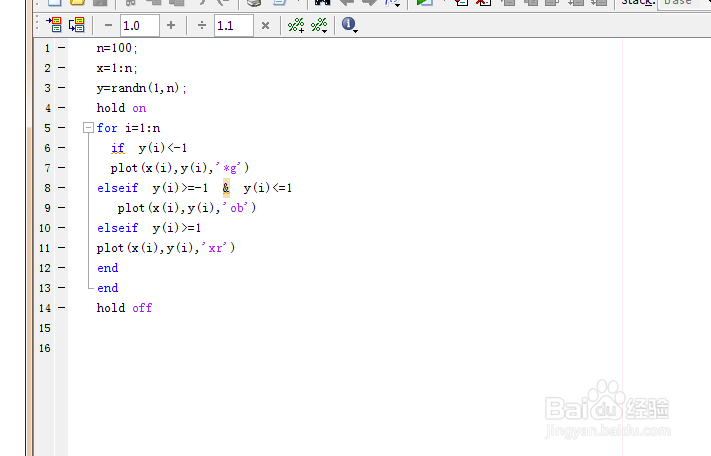This screenshot has width=711, height=456.
Task: Set breakpoint on line 1 dash
Action: click(62, 48)
